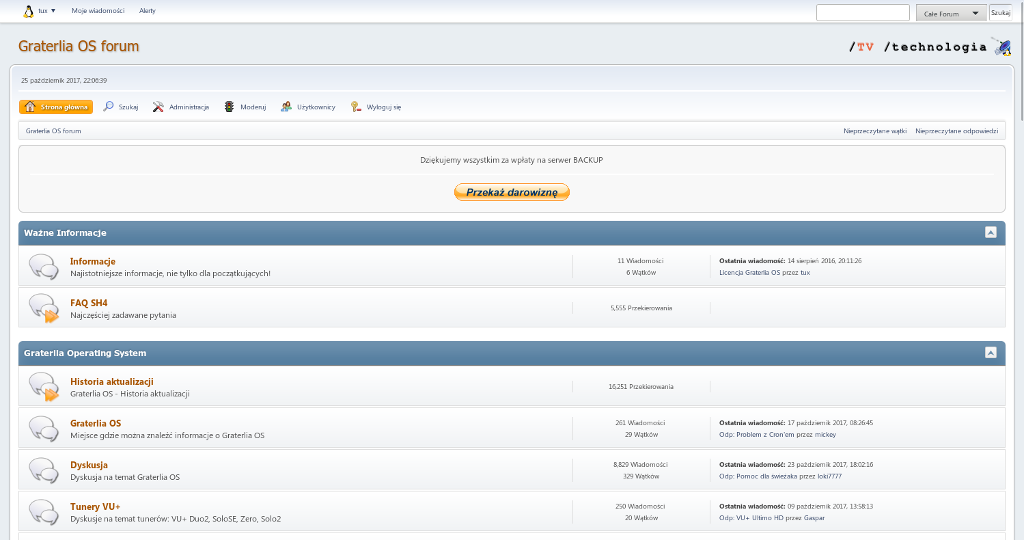Image resolution: width=1024 pixels, height=540 pixels.
Task: Open the Moderuj navigation link
Action: coord(253,107)
